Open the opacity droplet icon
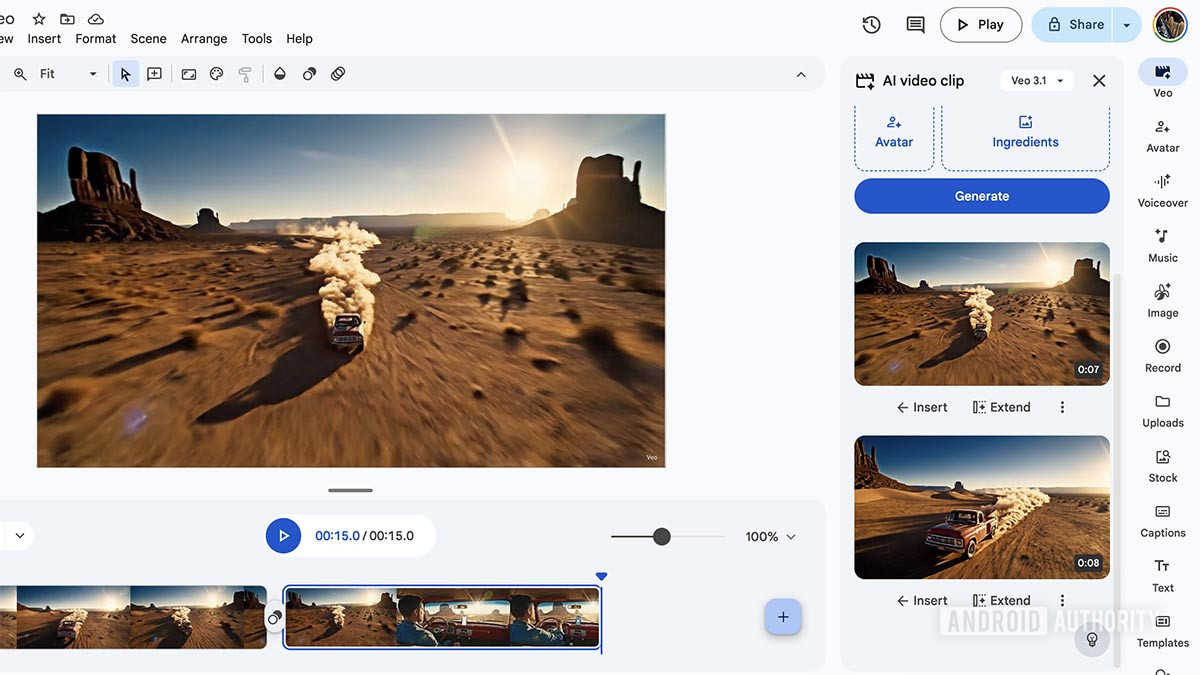Image resolution: width=1200 pixels, height=675 pixels. click(x=280, y=74)
